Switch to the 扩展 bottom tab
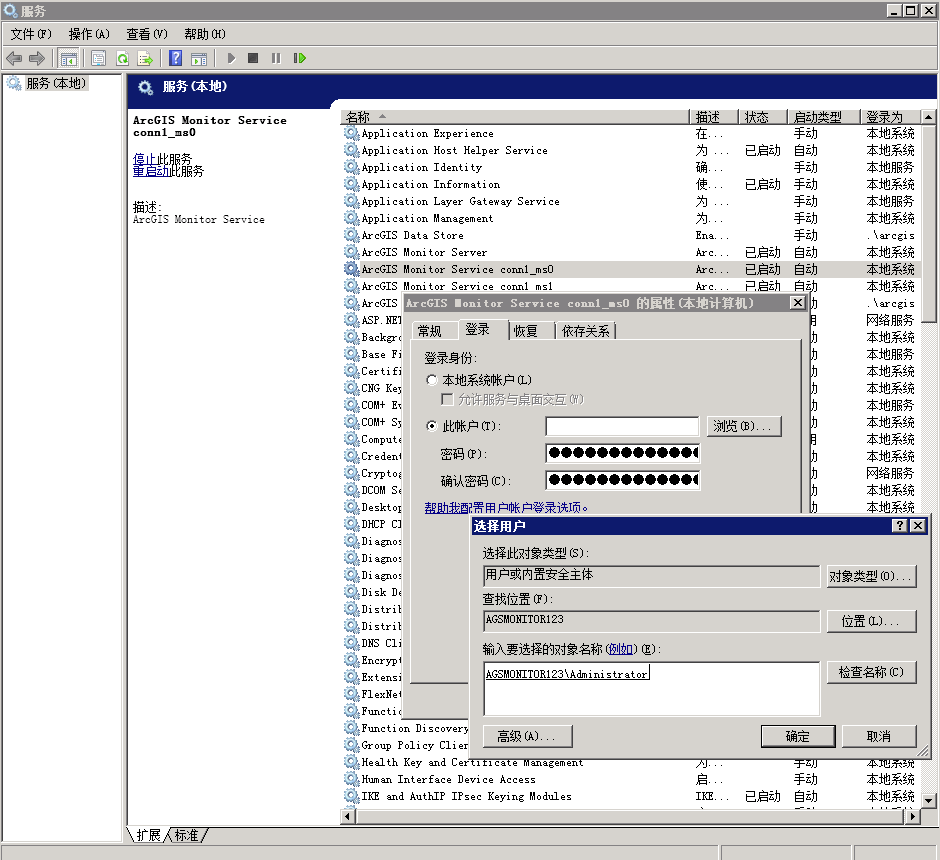The width and height of the screenshot is (940, 860). click(148, 835)
